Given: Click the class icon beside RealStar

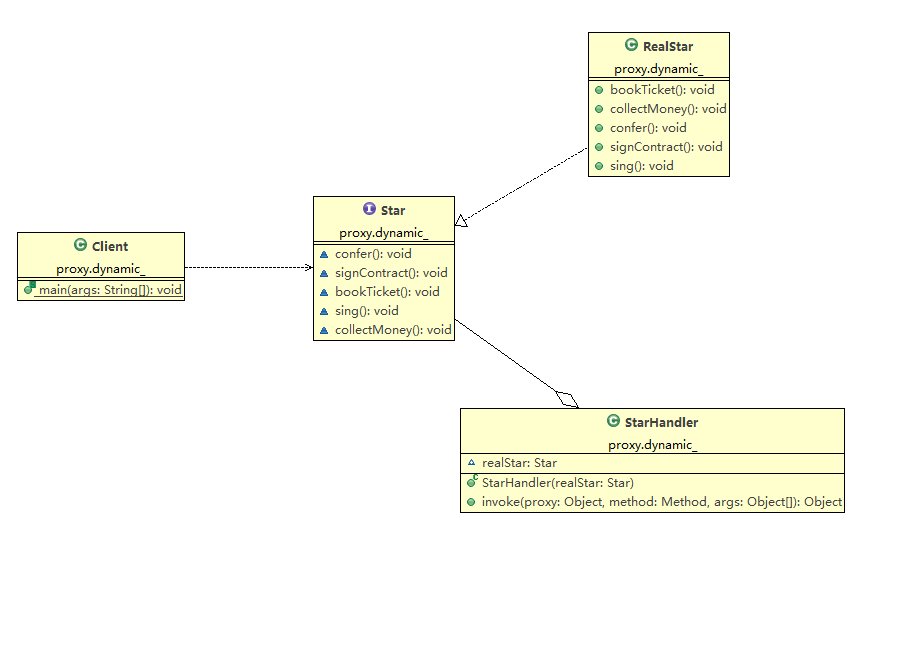Looking at the screenshot, I should point(631,45).
